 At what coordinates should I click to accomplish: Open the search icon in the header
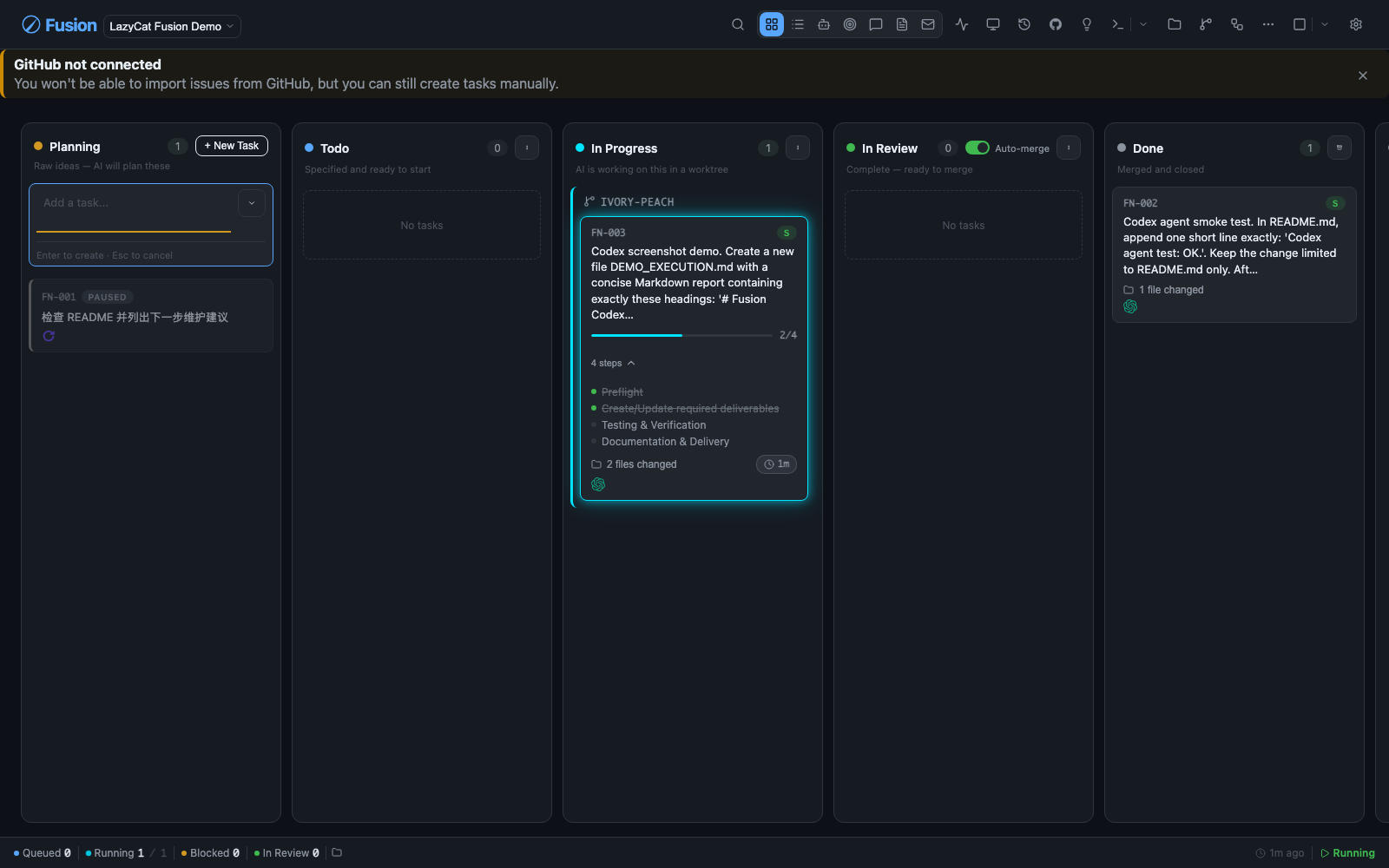[738, 24]
